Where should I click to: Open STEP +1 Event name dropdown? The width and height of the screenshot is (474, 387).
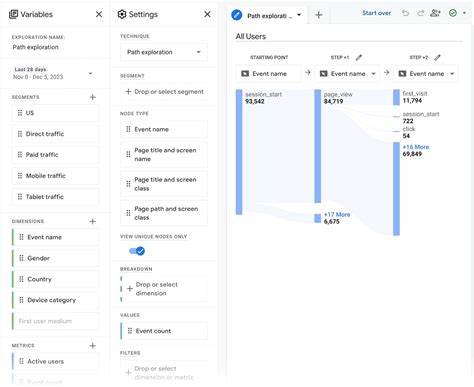pyautogui.click(x=347, y=74)
